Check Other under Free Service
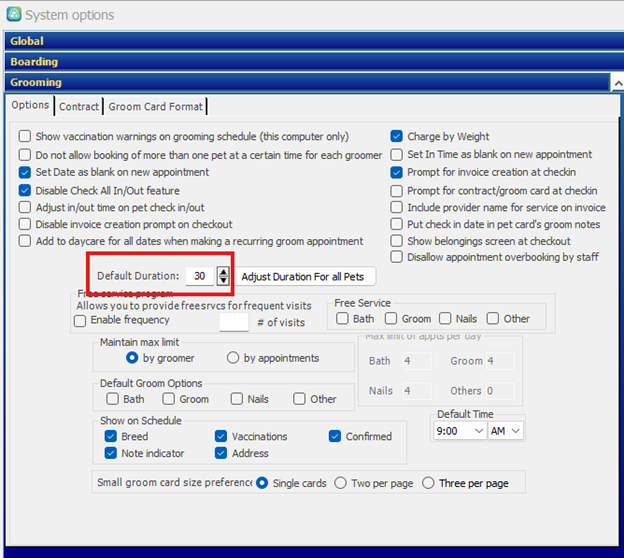The height and width of the screenshot is (558, 624). (493, 318)
